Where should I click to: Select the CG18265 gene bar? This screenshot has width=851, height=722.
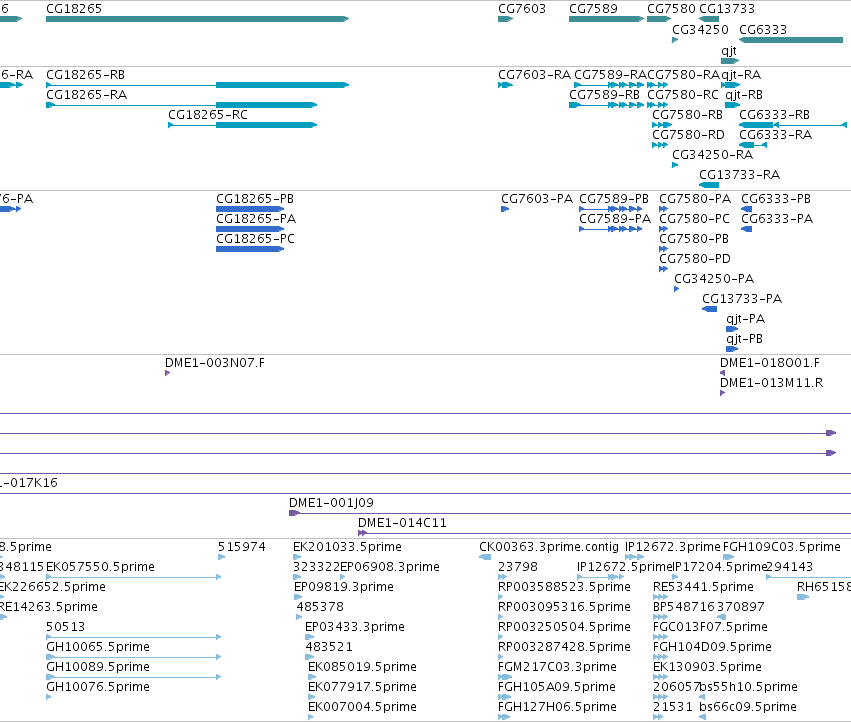point(198,19)
